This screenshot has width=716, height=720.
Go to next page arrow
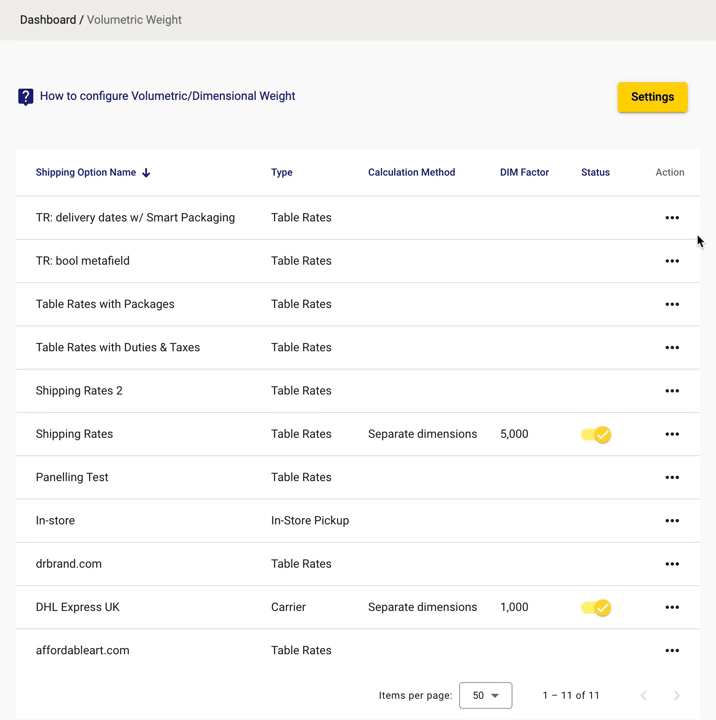tap(677, 695)
